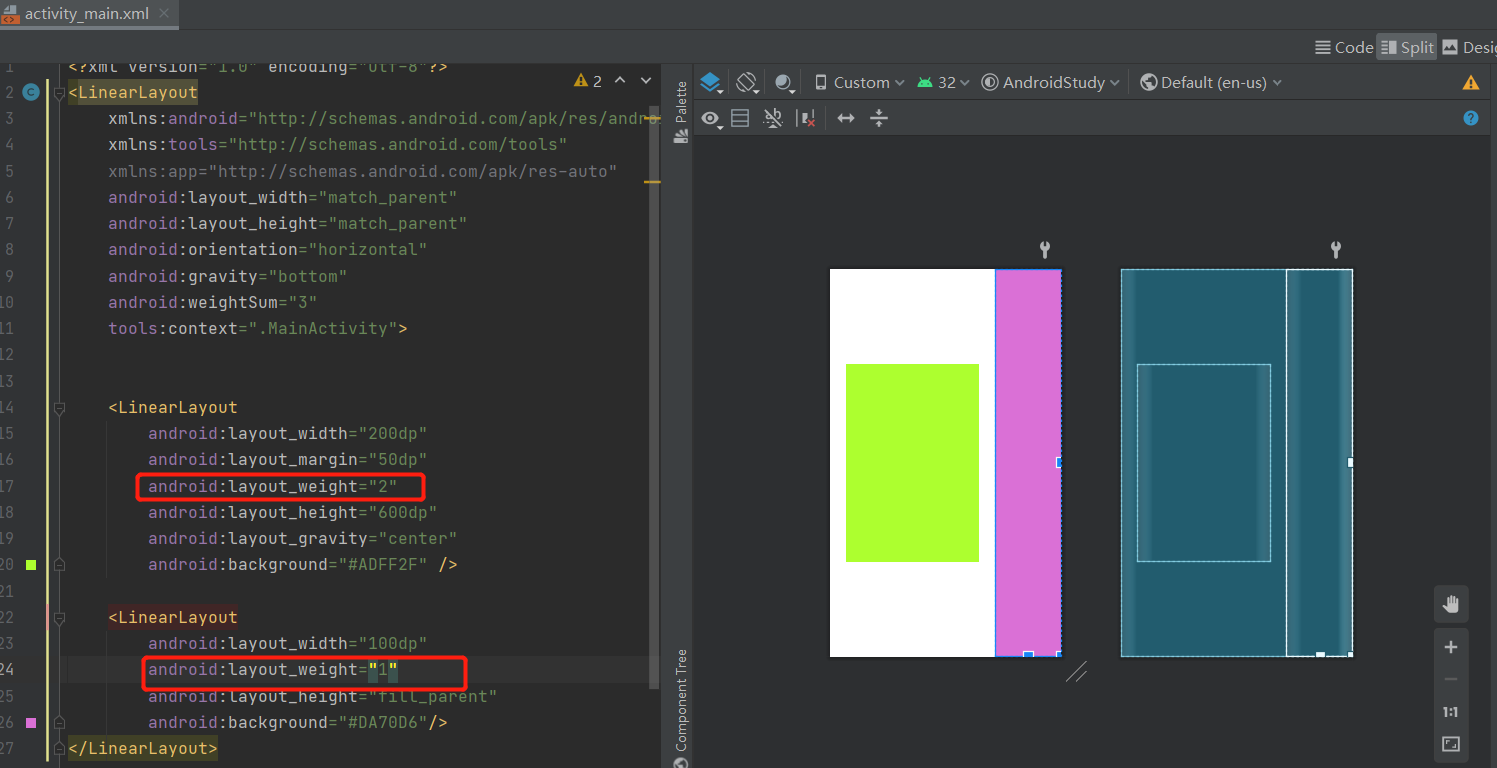Screen dimensions: 1497x768
Task: Click the fold end marker on line 20
Action: (x=59, y=564)
